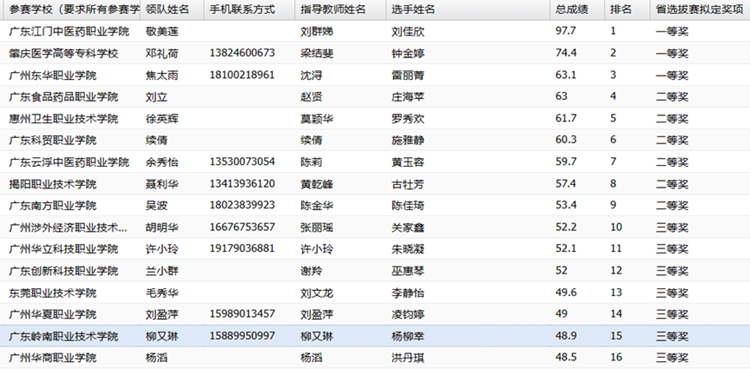This screenshot has width=750, height=369.
Task: Click instructor name 刘文龙
Action: (x=317, y=293)
